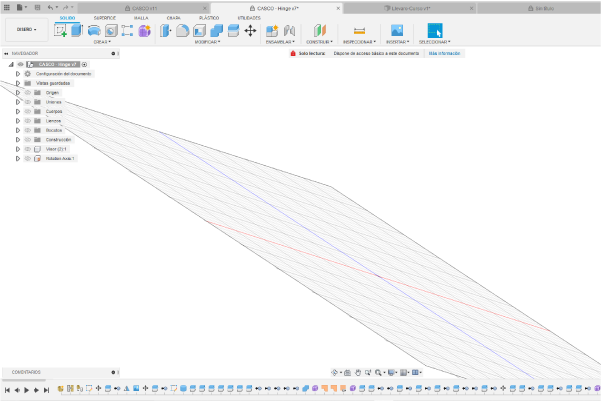Close the CASCO v11 tab
Image resolution: width=601 pixels, height=401 pixels.
(205, 8)
